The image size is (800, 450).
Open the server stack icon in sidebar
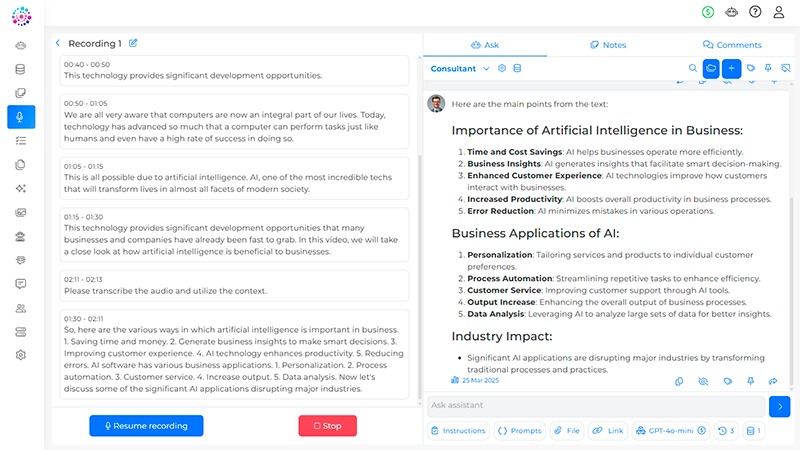coord(20,332)
